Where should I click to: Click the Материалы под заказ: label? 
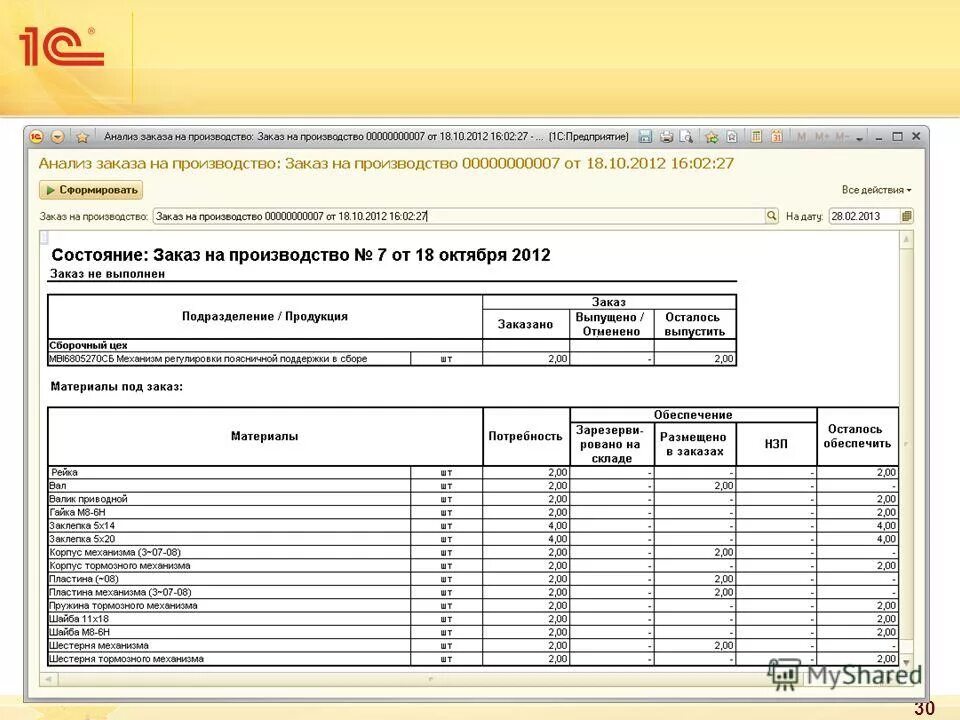click(x=116, y=386)
